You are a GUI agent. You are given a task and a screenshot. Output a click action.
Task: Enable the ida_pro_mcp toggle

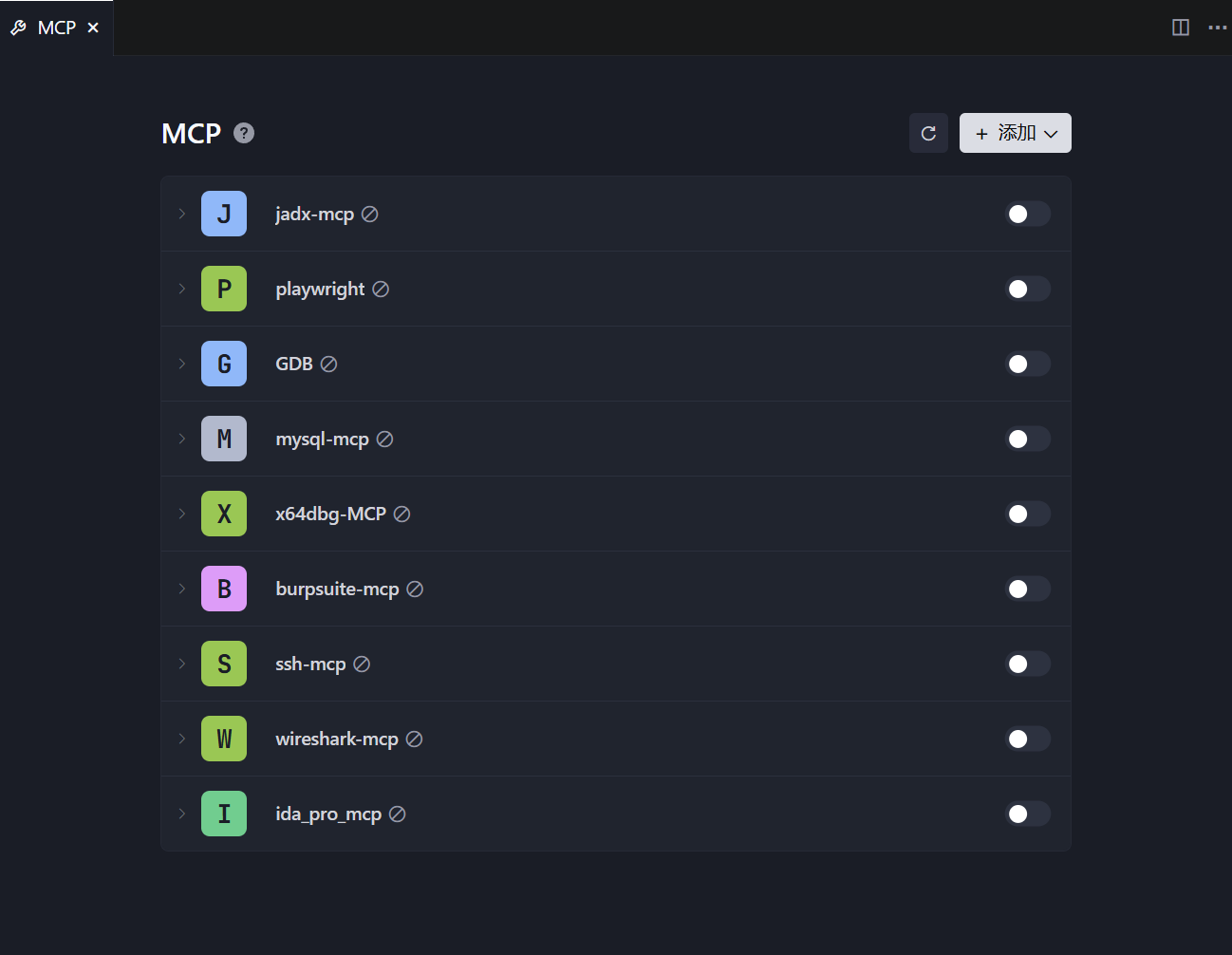[1028, 814]
